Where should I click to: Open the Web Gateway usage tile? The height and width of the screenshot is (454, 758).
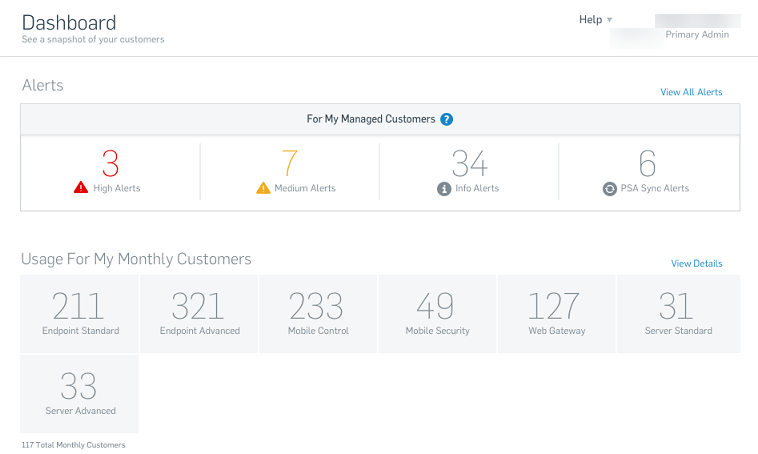(x=556, y=313)
